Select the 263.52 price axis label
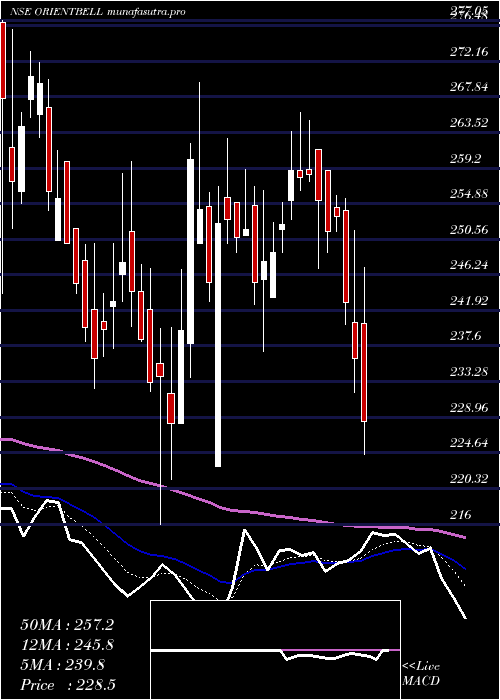Screen dimensions: 500x700 point(469,123)
